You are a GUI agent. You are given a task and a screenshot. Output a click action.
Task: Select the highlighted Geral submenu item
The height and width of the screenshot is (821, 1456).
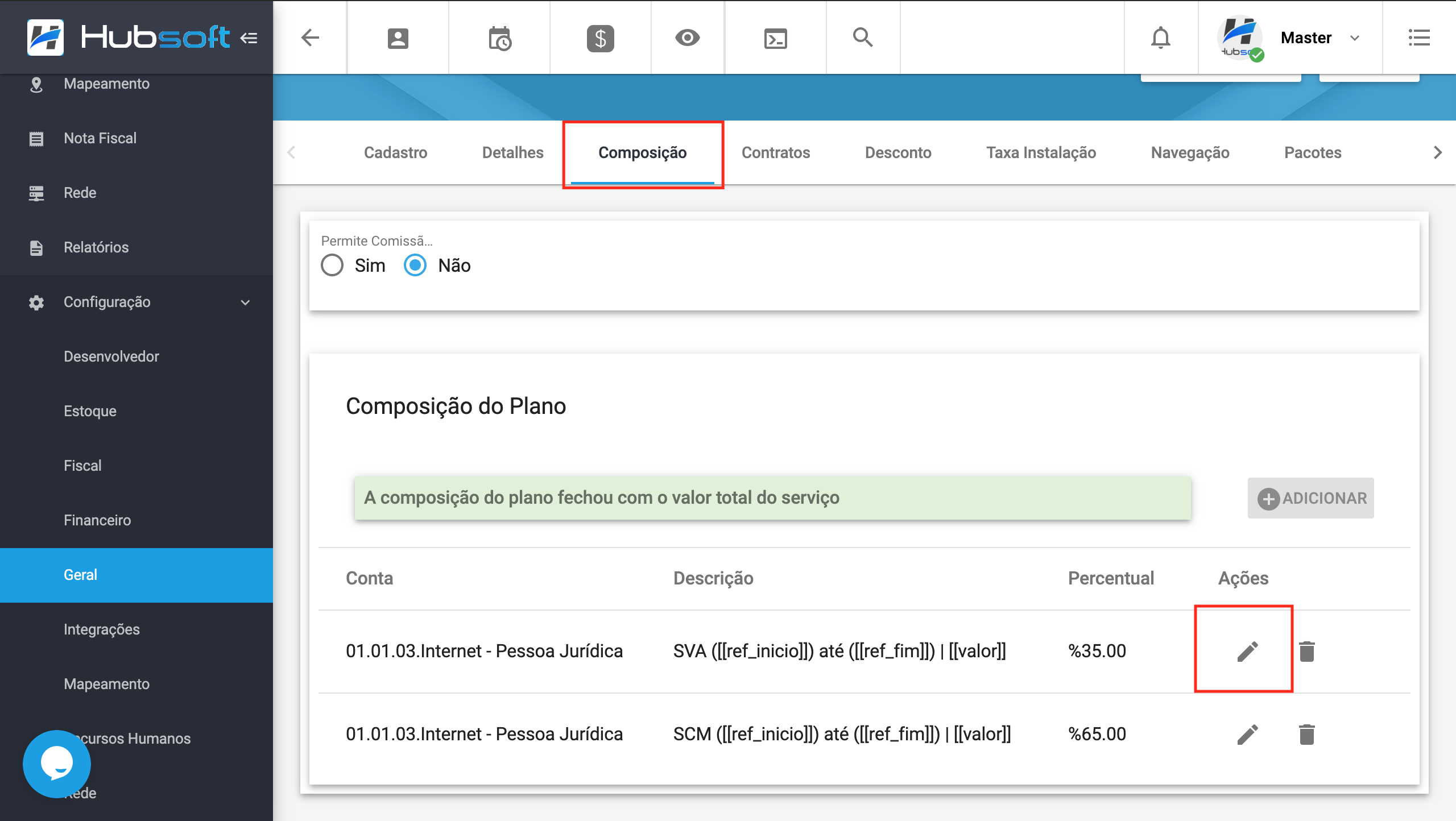[x=136, y=575]
